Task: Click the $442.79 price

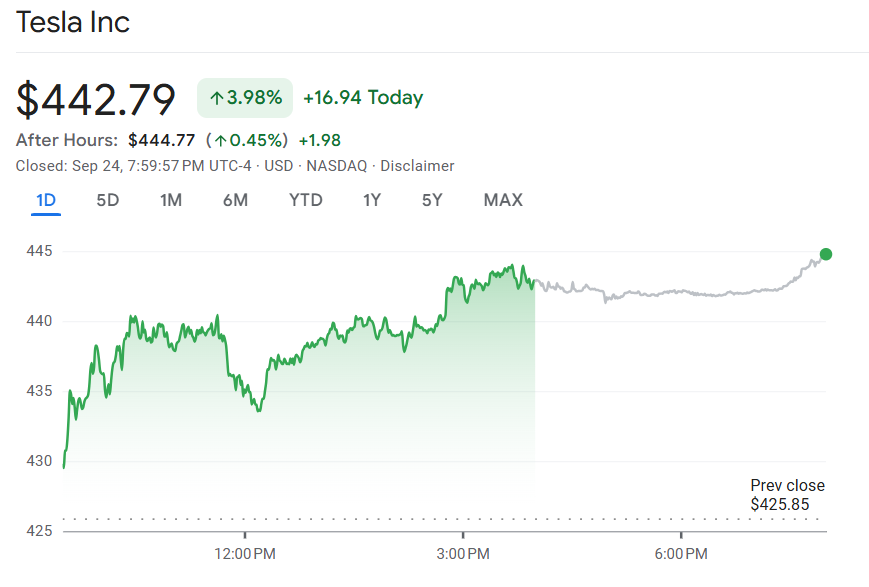Action: click(x=96, y=99)
